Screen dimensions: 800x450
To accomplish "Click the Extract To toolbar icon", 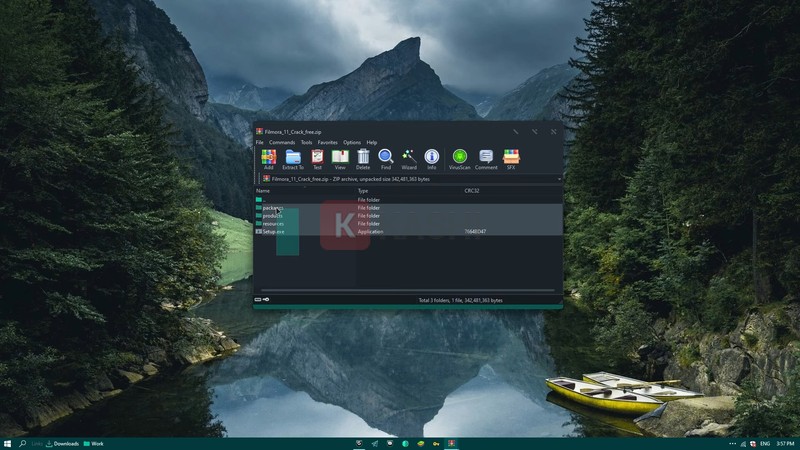I will [x=293, y=157].
